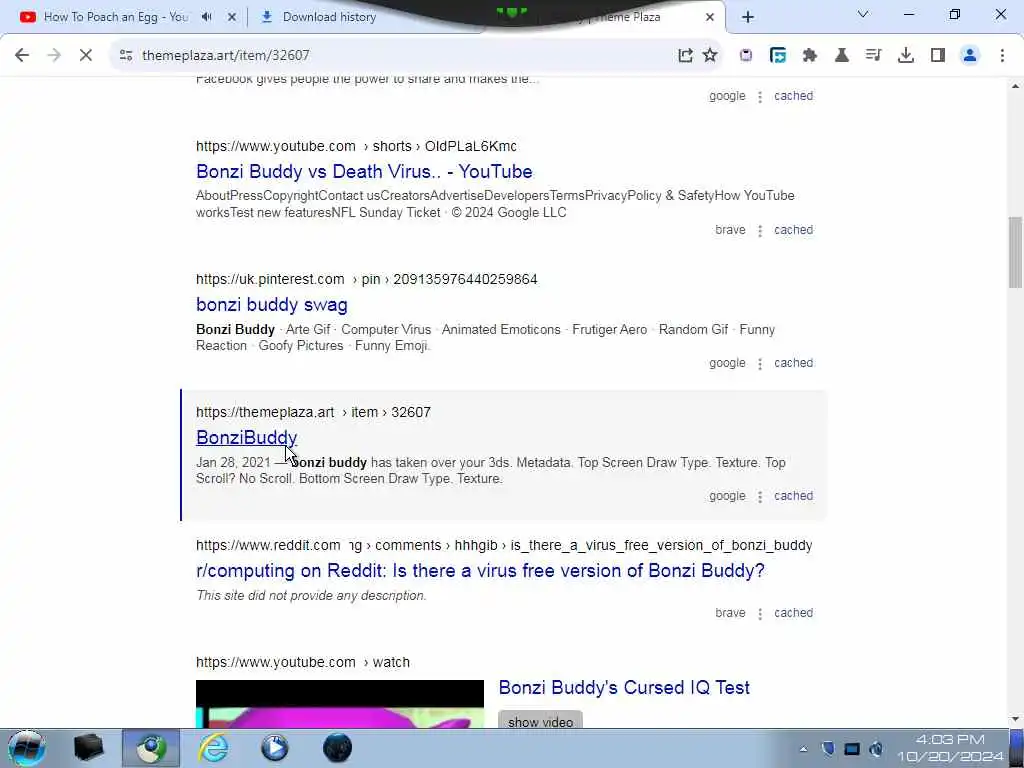Open a new tab
The width and height of the screenshot is (1024, 768).
[748, 17]
